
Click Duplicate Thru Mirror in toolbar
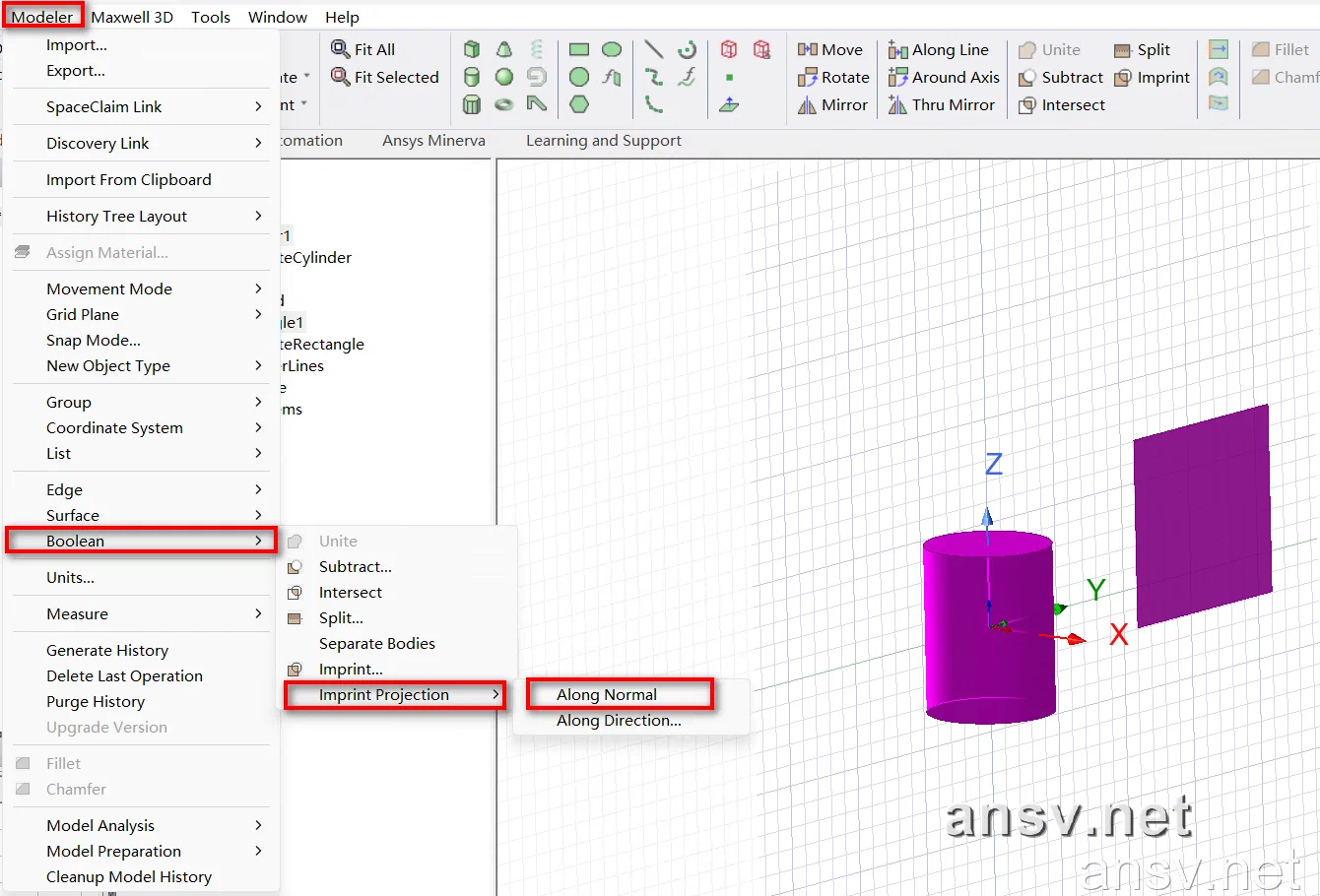(942, 104)
